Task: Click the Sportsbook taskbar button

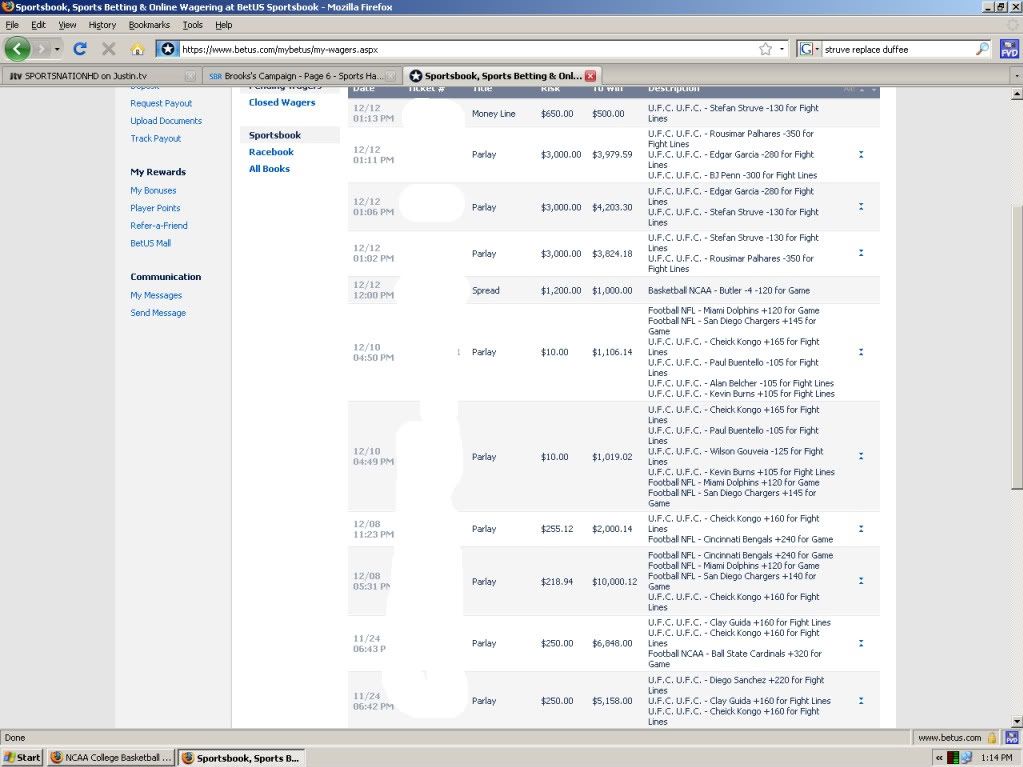Action: 243,758
